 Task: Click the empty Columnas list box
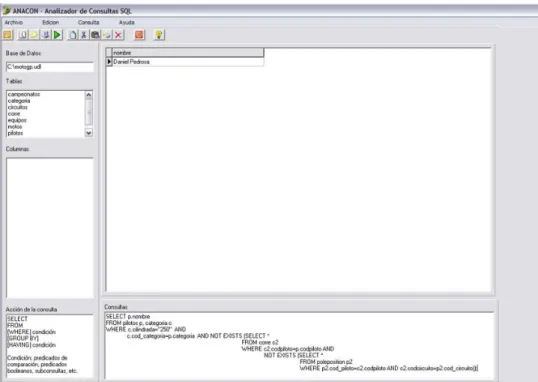point(50,228)
